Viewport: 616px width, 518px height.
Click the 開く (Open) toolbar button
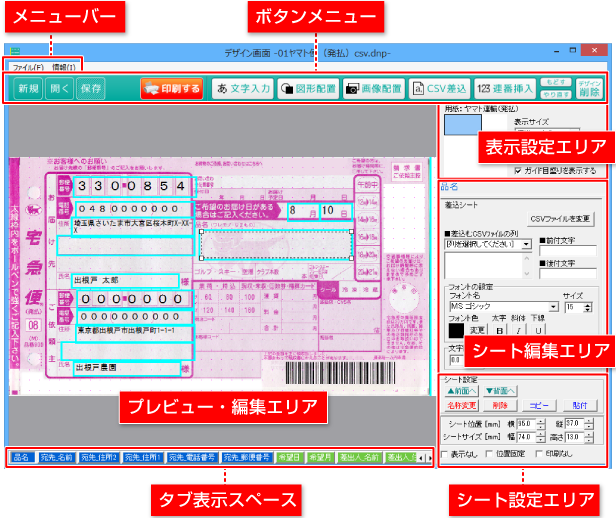(59, 89)
